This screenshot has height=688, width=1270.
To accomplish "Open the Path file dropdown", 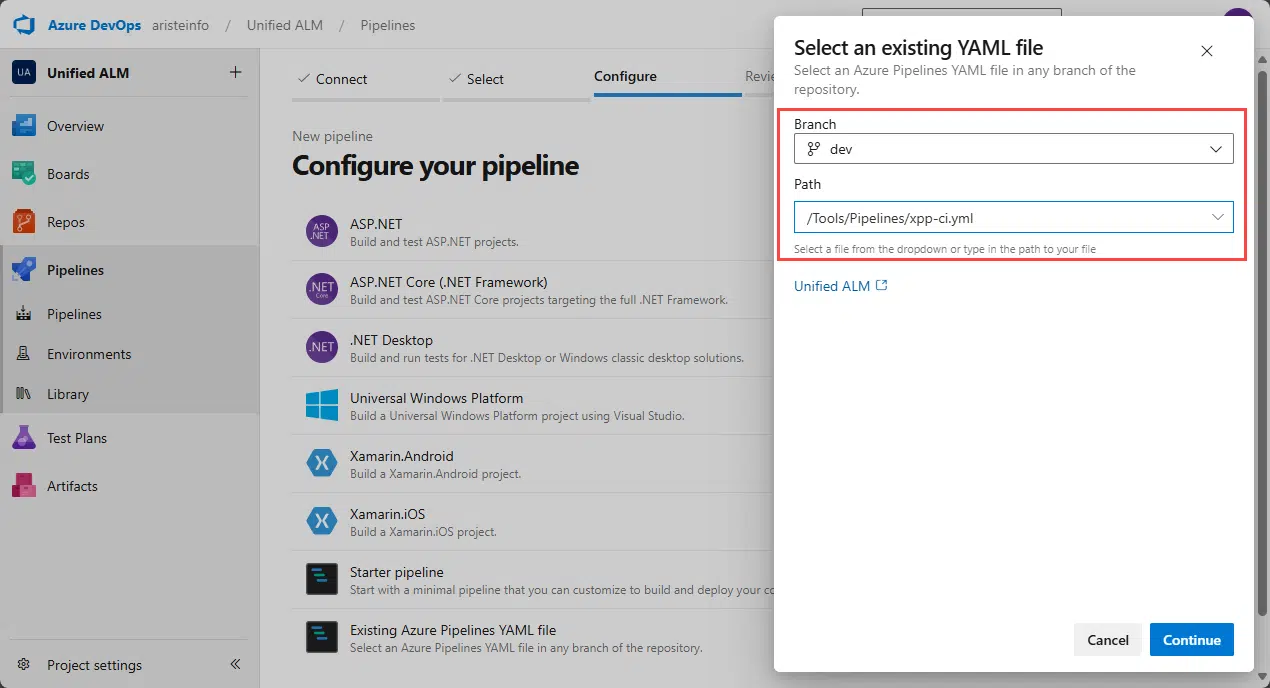I will coord(1218,217).
